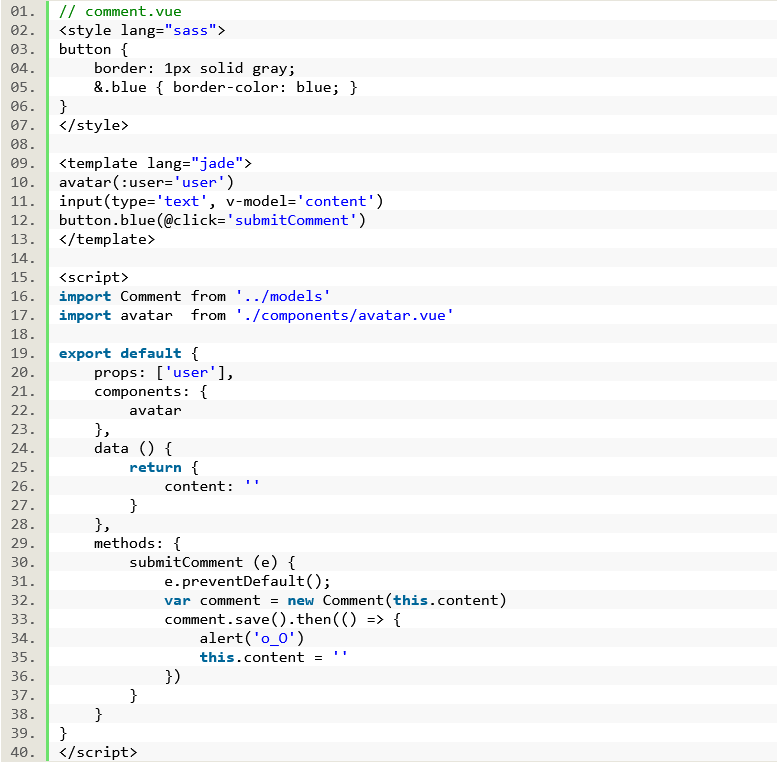Click line number 36. in the gutter
Screen dimensions: 777x762
(x=23, y=676)
